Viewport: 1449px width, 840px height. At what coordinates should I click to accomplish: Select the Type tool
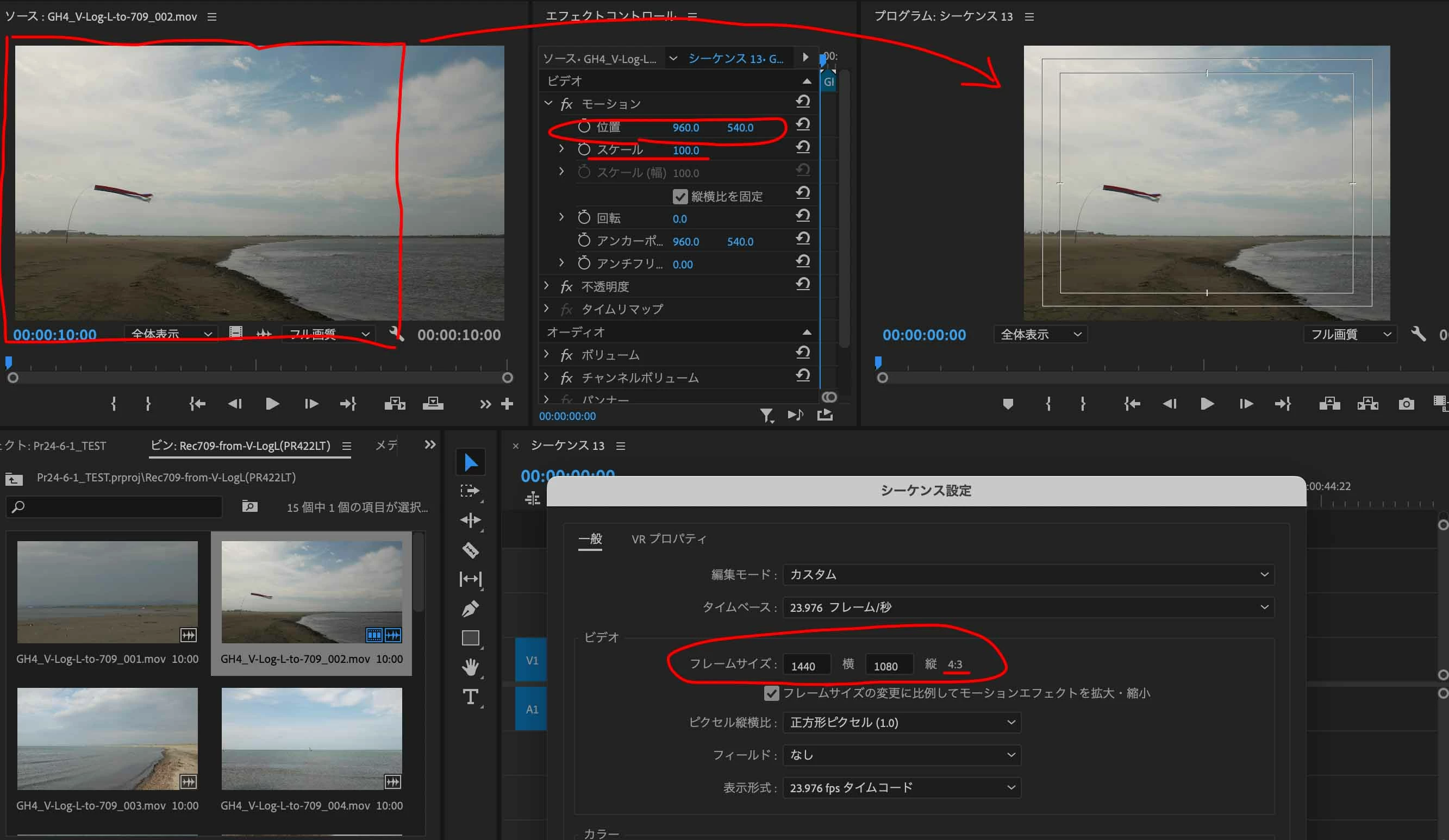470,697
